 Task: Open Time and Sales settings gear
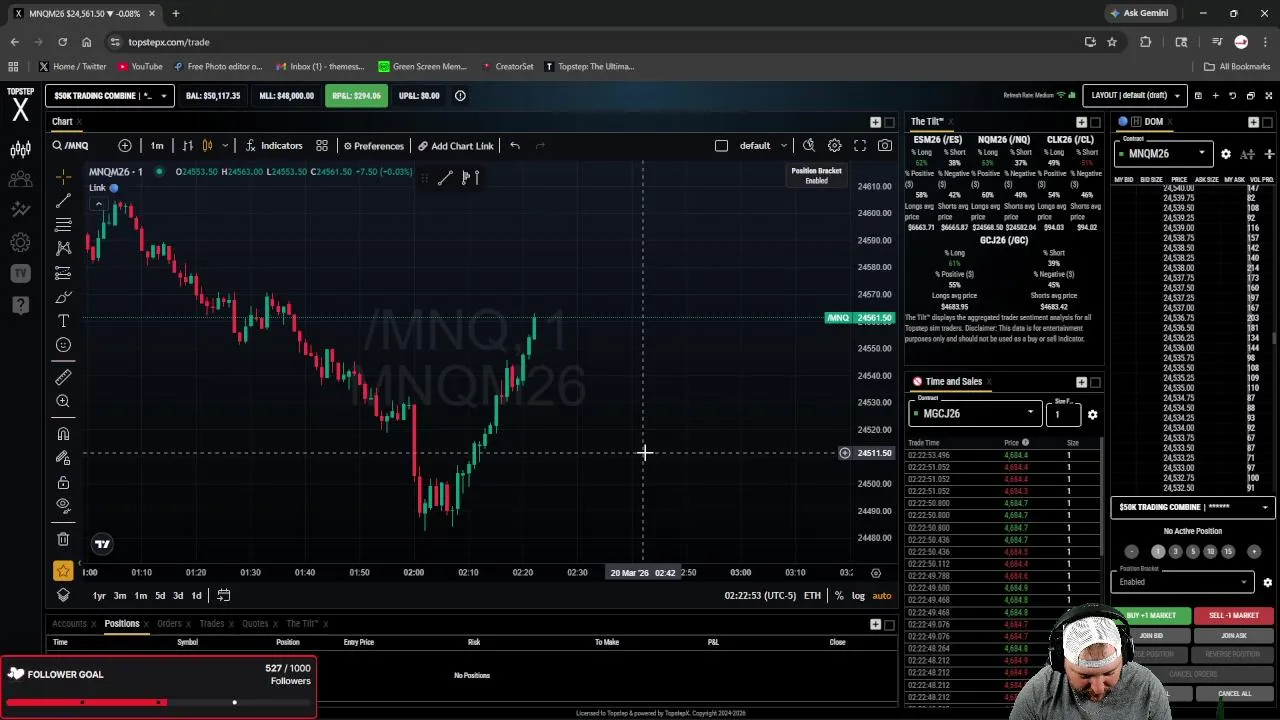click(1092, 414)
